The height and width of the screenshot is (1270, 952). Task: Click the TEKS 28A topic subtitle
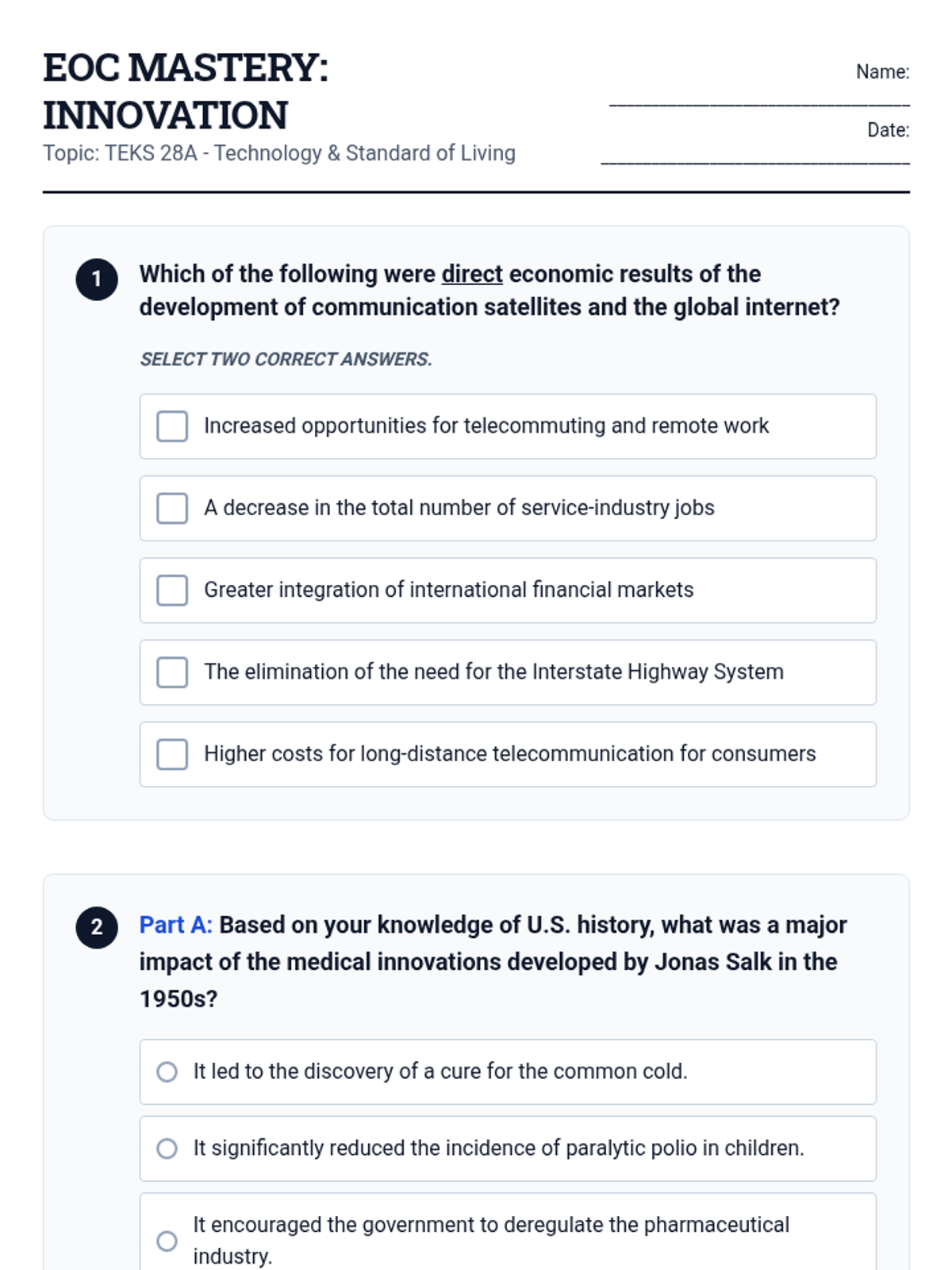(x=279, y=153)
